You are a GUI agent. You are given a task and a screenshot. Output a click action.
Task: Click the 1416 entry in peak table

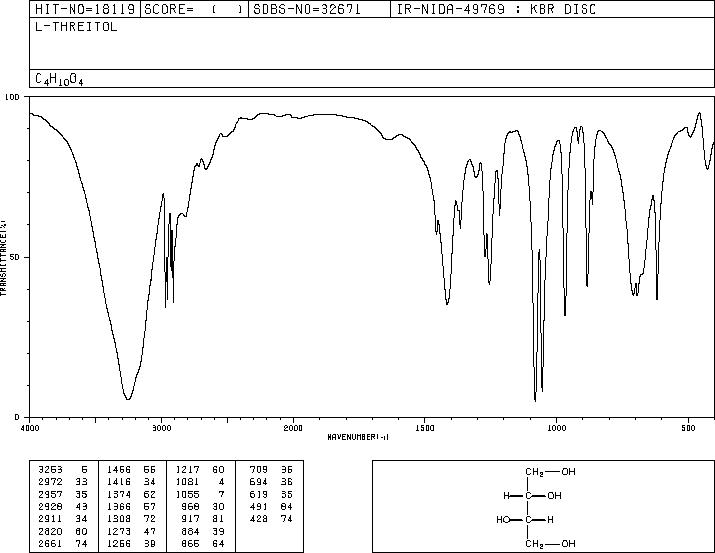point(119,482)
